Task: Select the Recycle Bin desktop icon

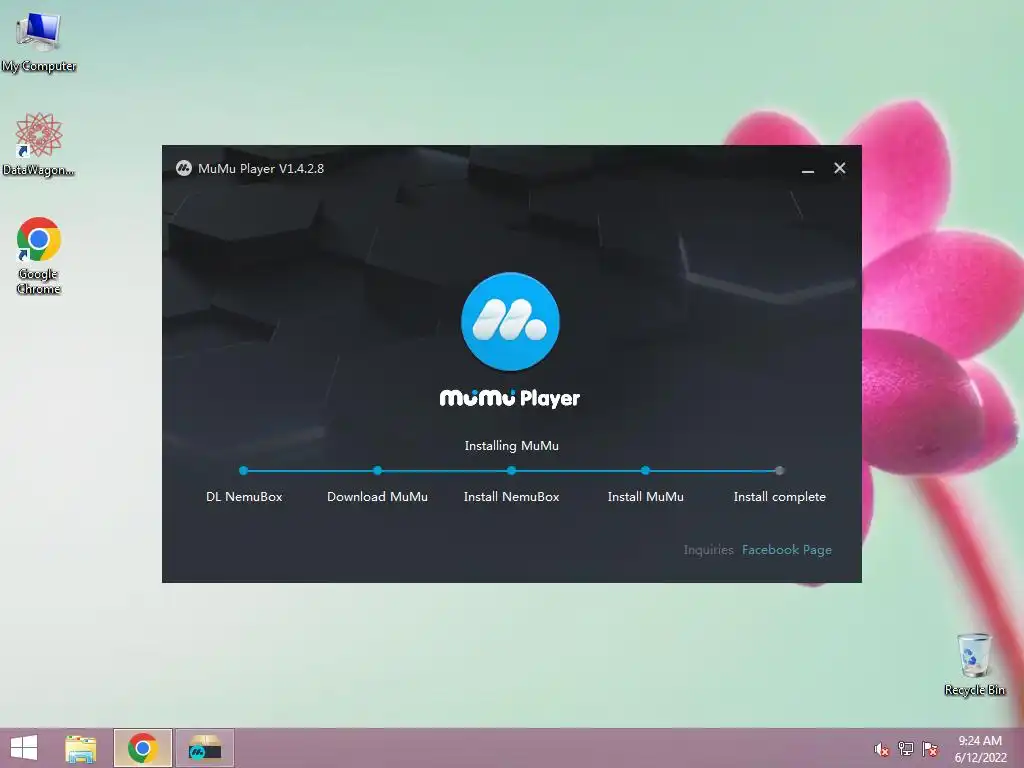Action: point(974,664)
